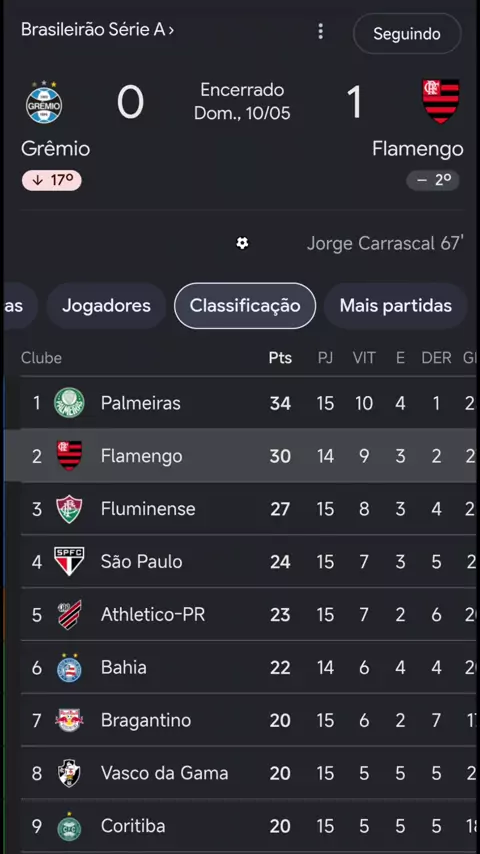Tap the Grêmio 17º position badge
This screenshot has height=854, width=480.
[52, 180]
